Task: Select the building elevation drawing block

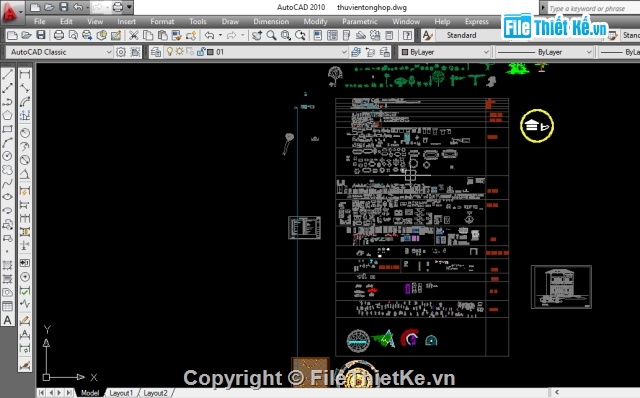Action: point(561,287)
